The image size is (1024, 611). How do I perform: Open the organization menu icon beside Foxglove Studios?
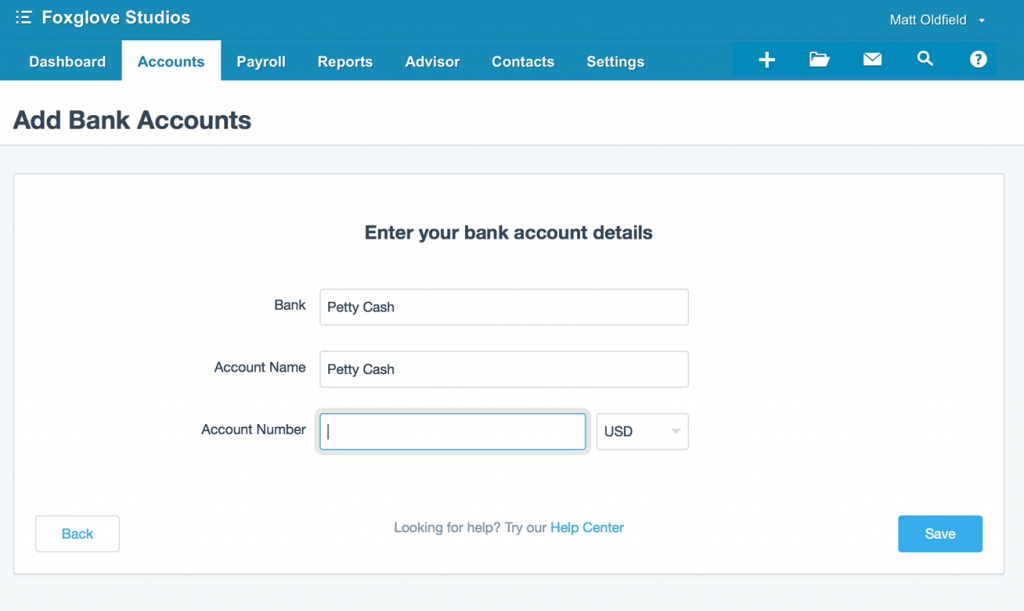(x=24, y=18)
